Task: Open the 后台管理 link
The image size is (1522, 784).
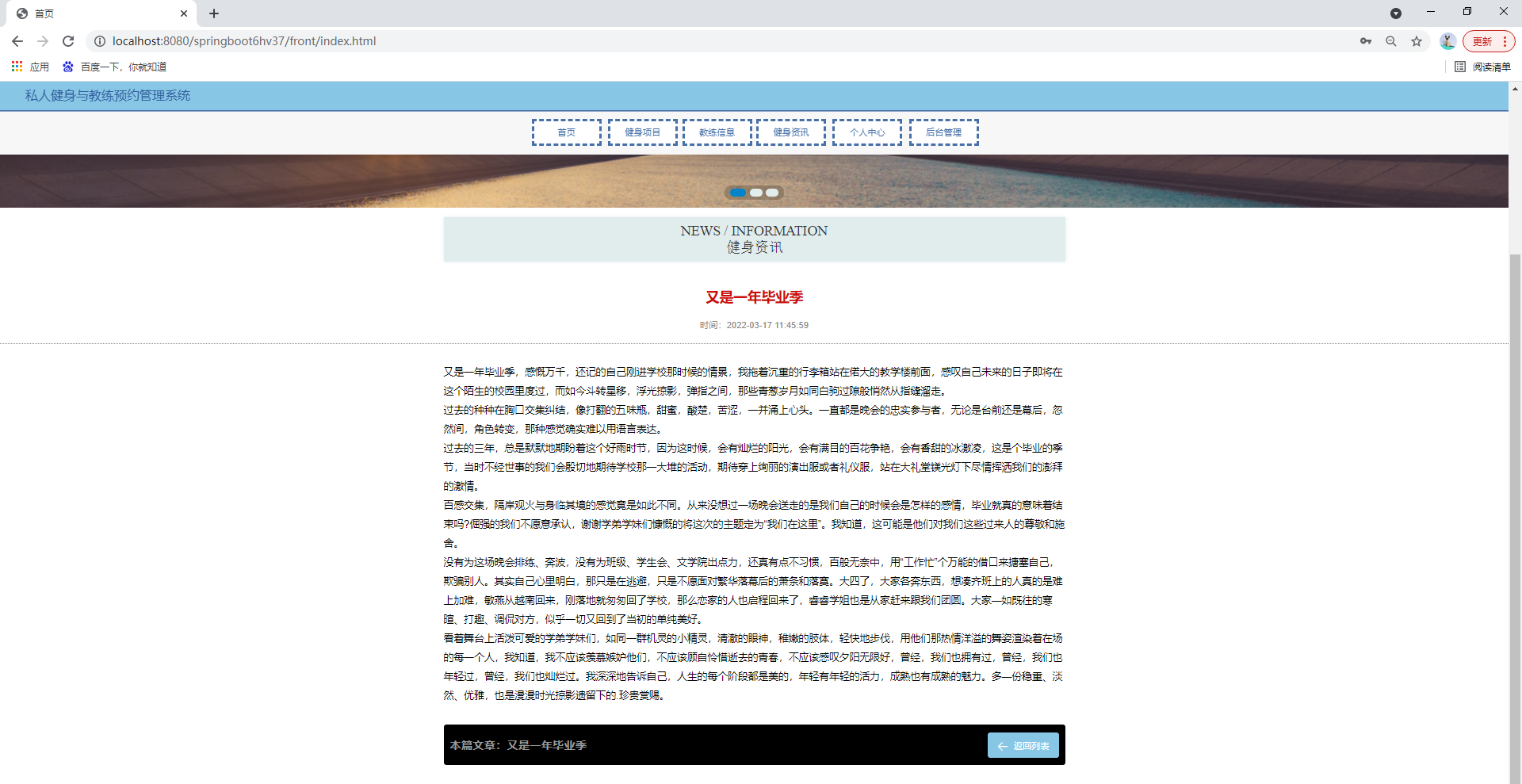Action: click(943, 132)
